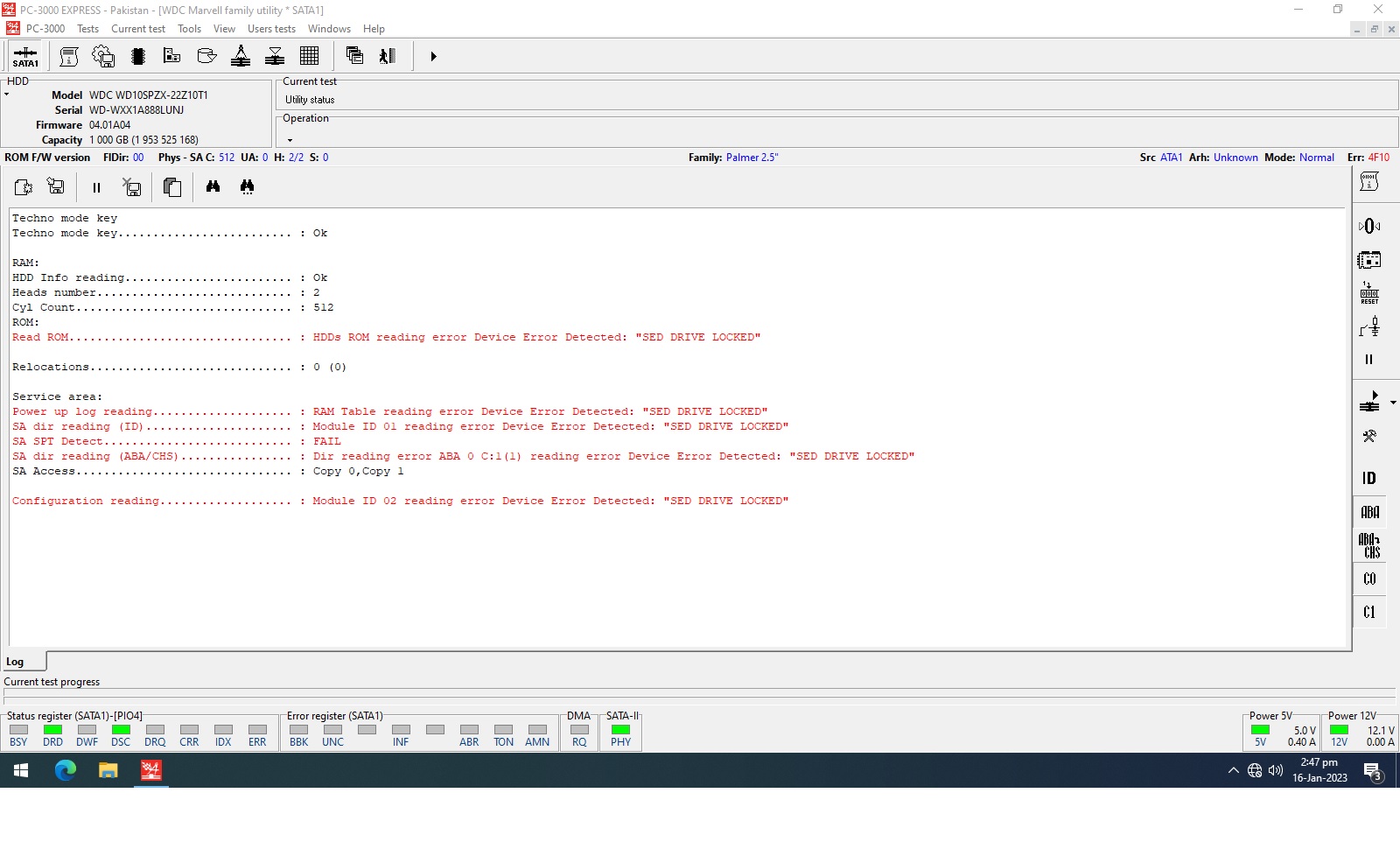Open the PC-3000 menu
This screenshot has width=1400, height=849.
45,29
